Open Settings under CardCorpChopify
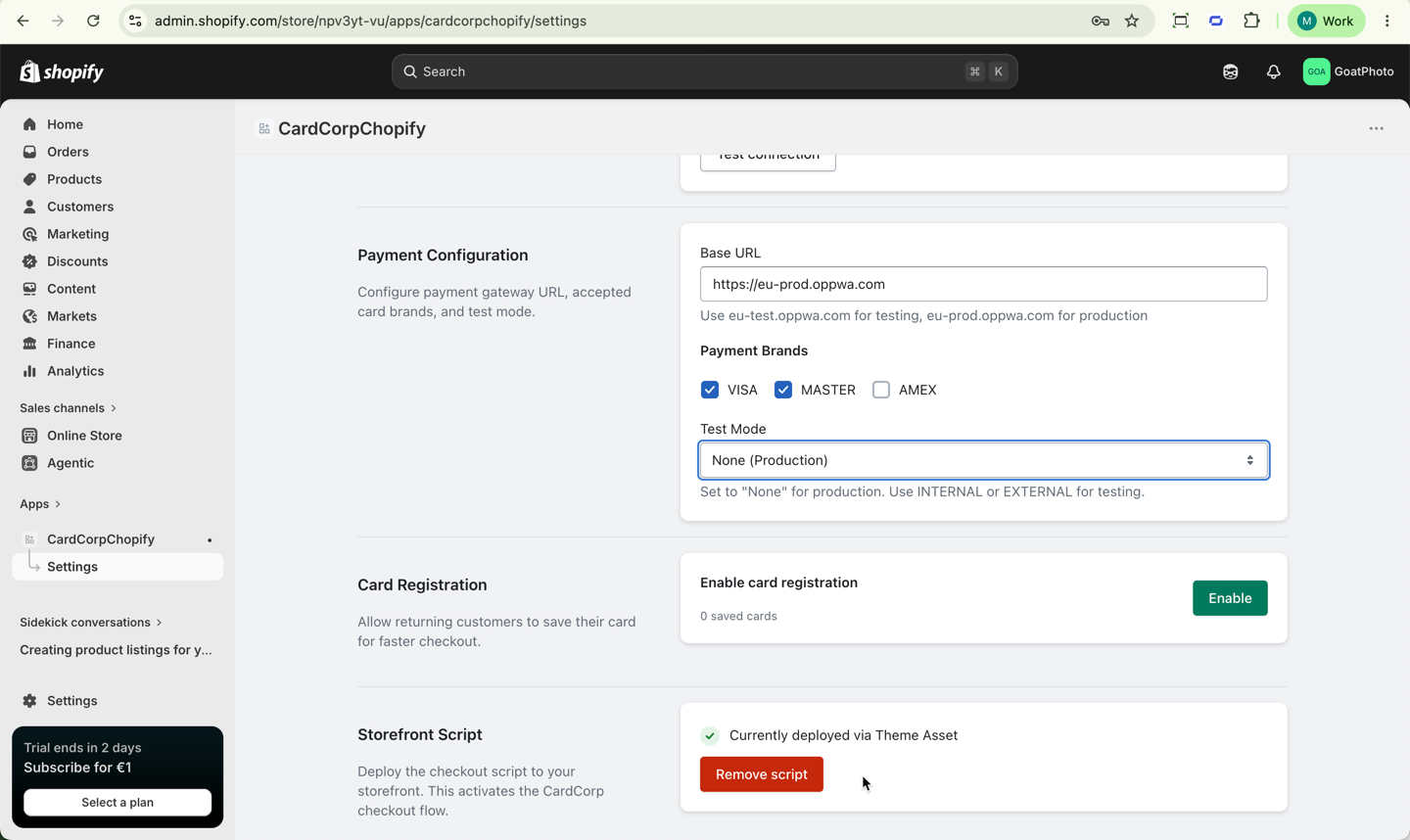This screenshot has width=1410, height=840. pyautogui.click(x=117, y=567)
